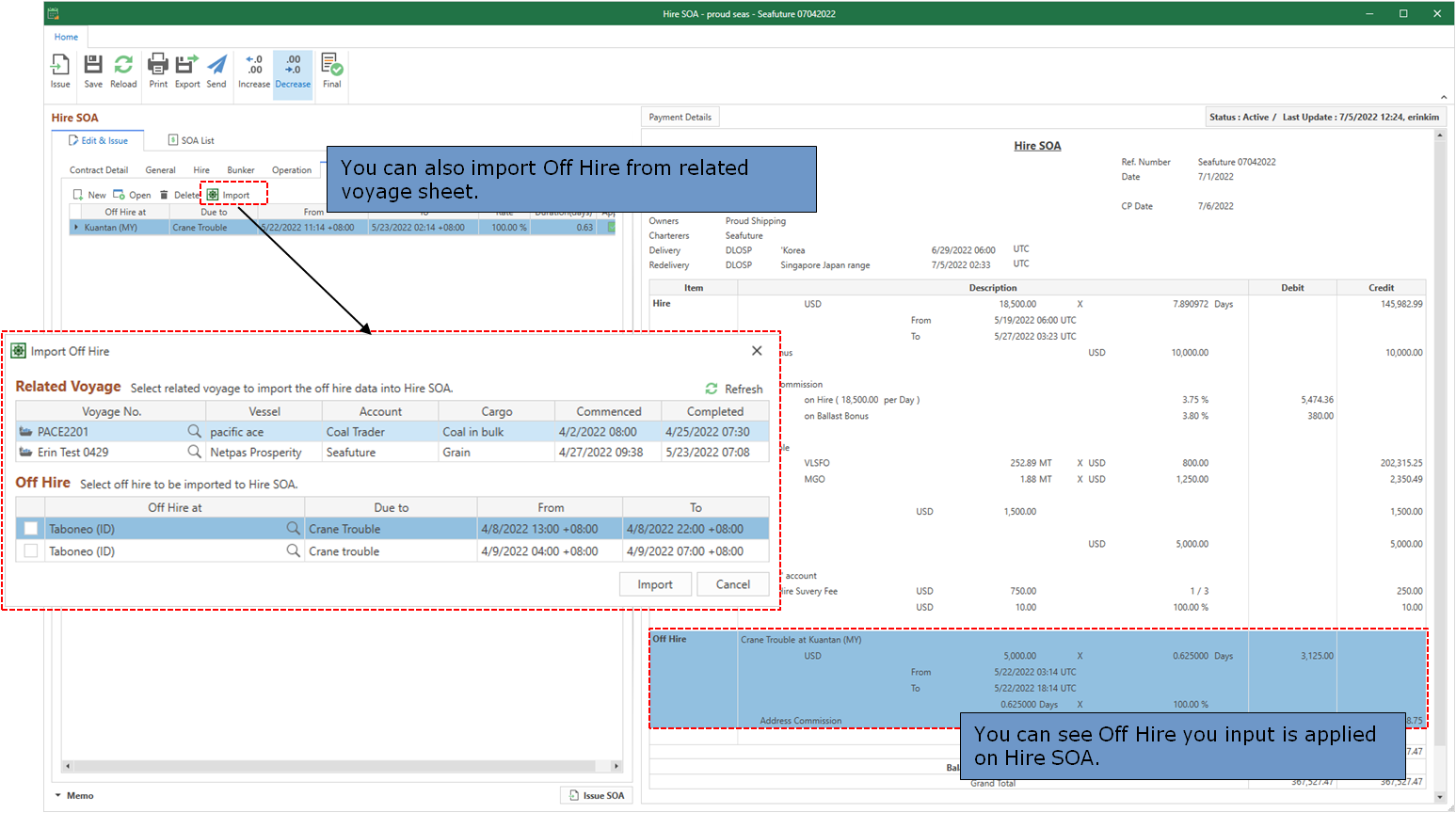Screen dimensions: 1456x813
Task: Open the selected off hire entry
Action: pyautogui.click(x=132, y=195)
